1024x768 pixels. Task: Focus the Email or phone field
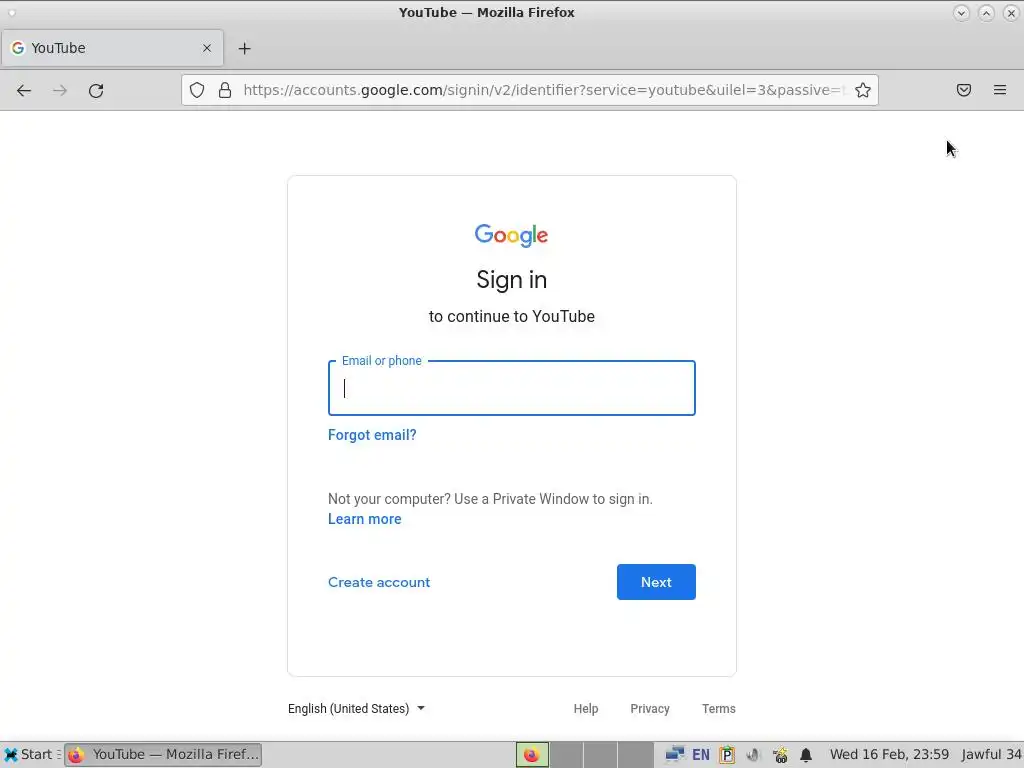pos(511,388)
